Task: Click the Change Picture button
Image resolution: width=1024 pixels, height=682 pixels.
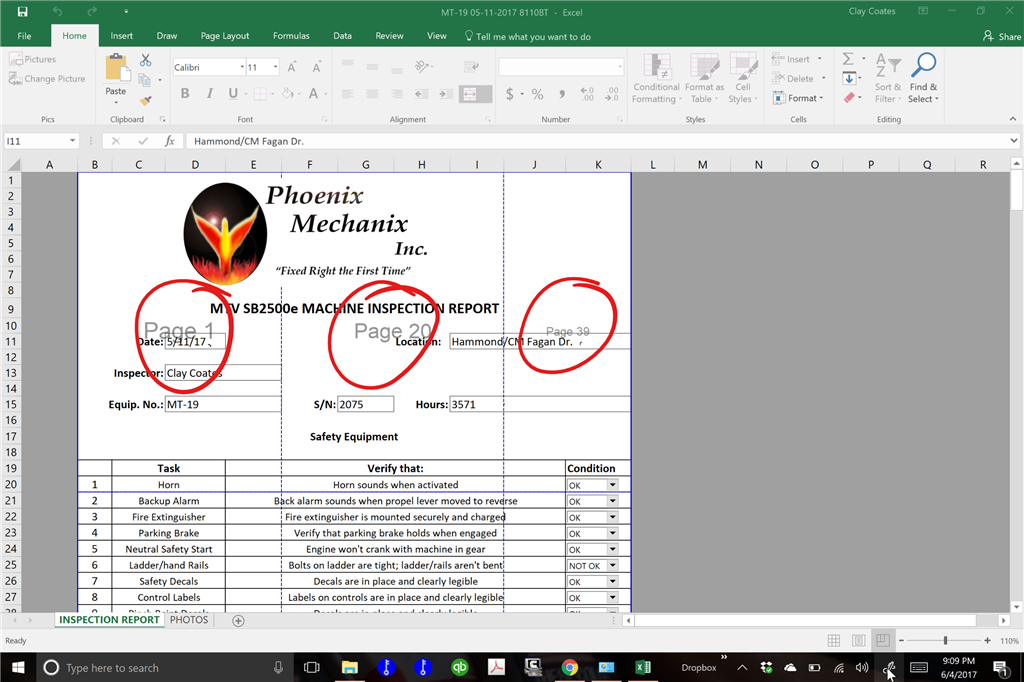Action: [x=47, y=78]
